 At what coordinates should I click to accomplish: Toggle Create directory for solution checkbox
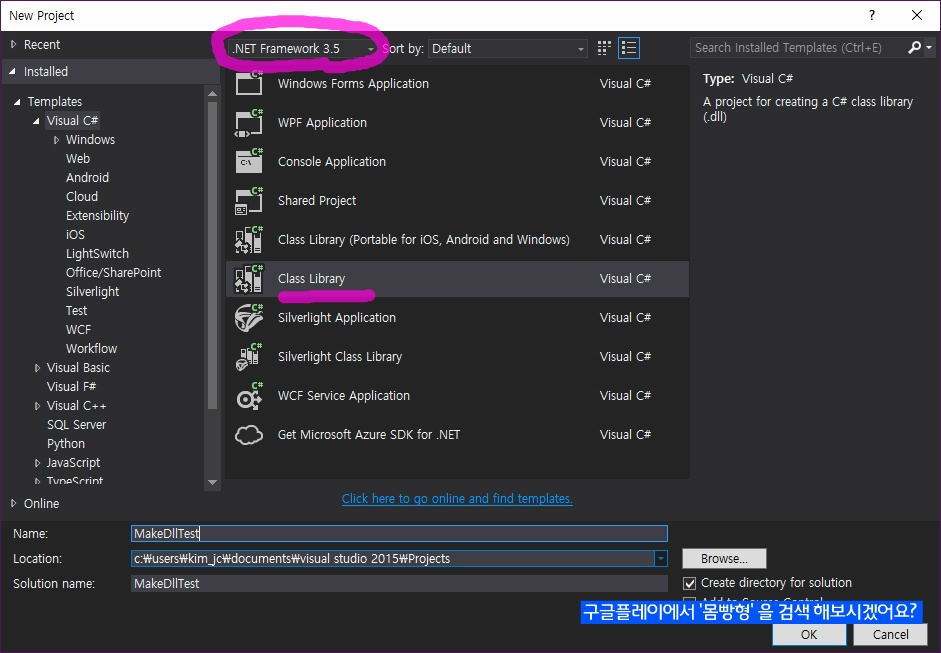[690, 583]
